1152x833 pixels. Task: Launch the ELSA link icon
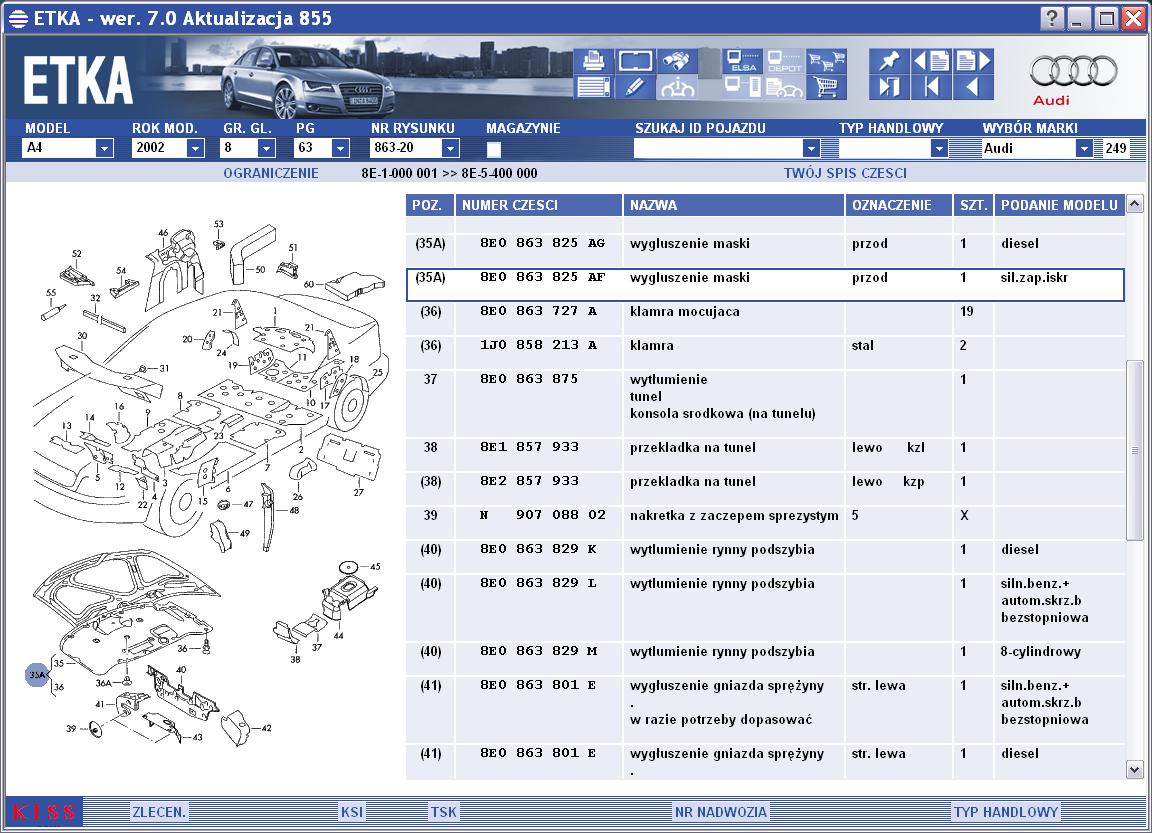(742, 61)
